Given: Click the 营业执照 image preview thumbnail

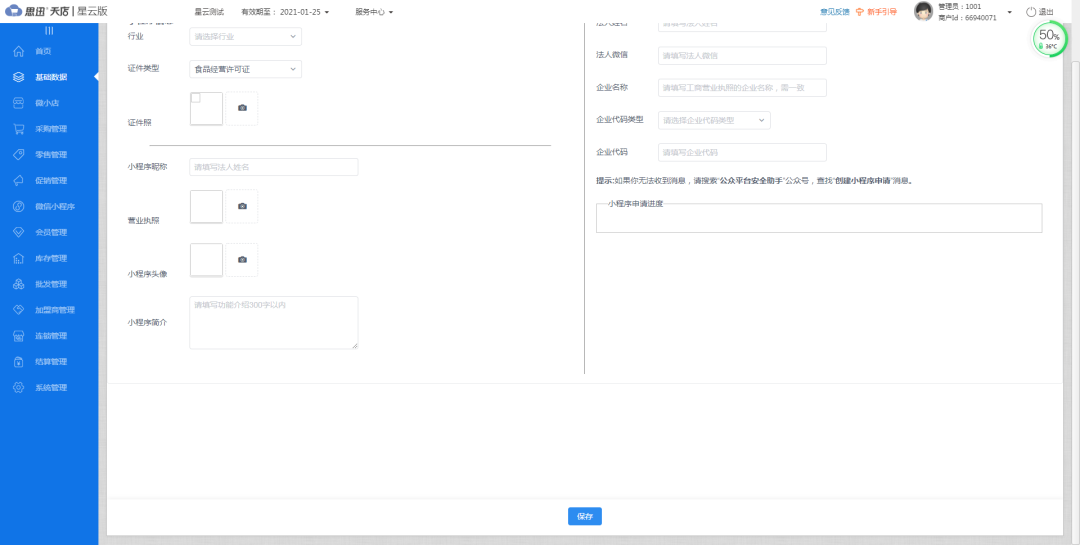Looking at the screenshot, I should pos(206,207).
